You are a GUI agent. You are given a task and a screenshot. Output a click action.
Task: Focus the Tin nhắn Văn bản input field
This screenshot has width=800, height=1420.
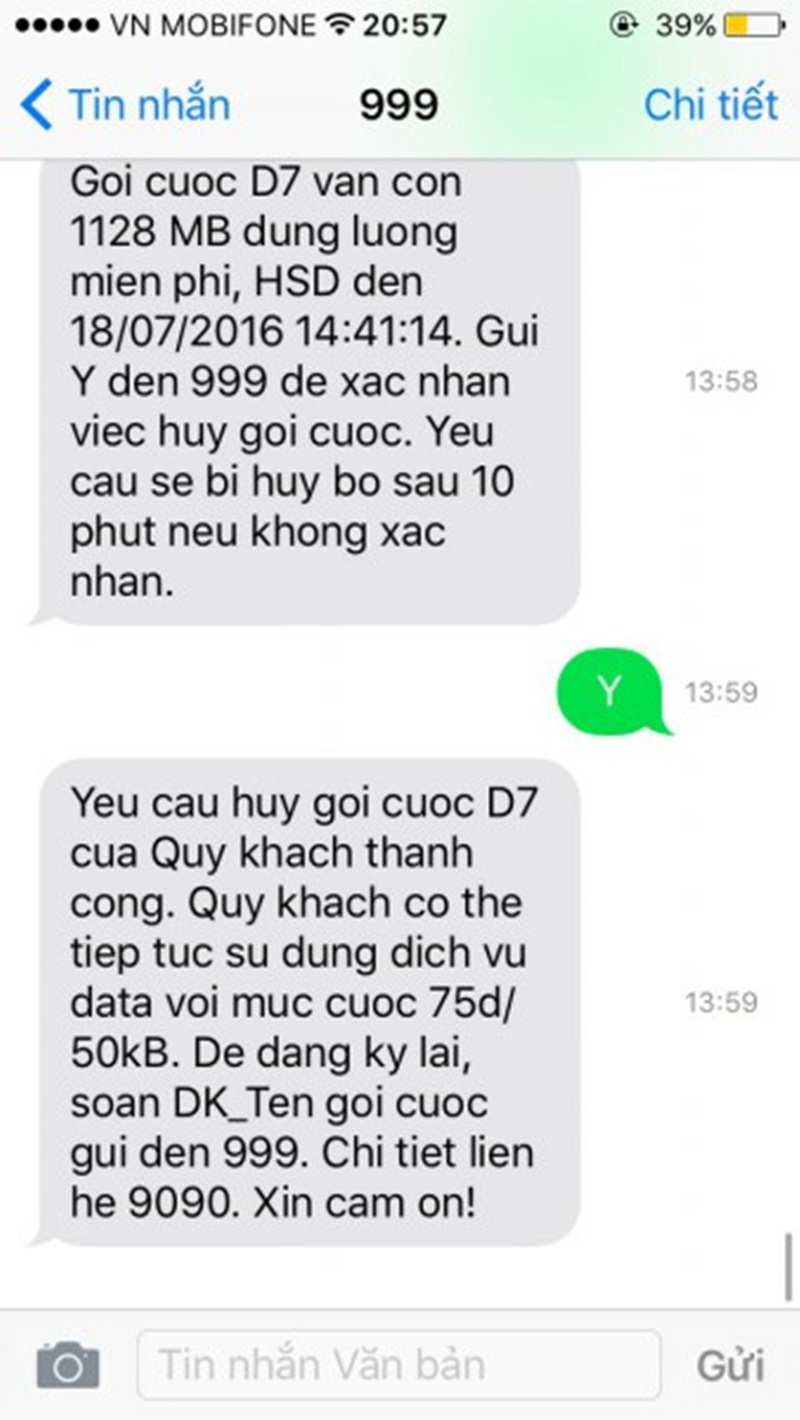coord(399,1365)
